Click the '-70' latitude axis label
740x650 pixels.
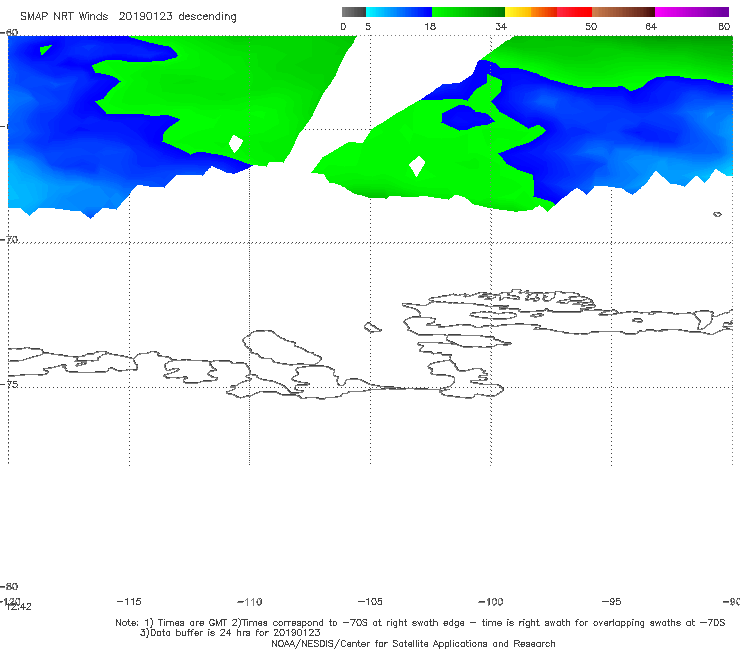coord(9,239)
